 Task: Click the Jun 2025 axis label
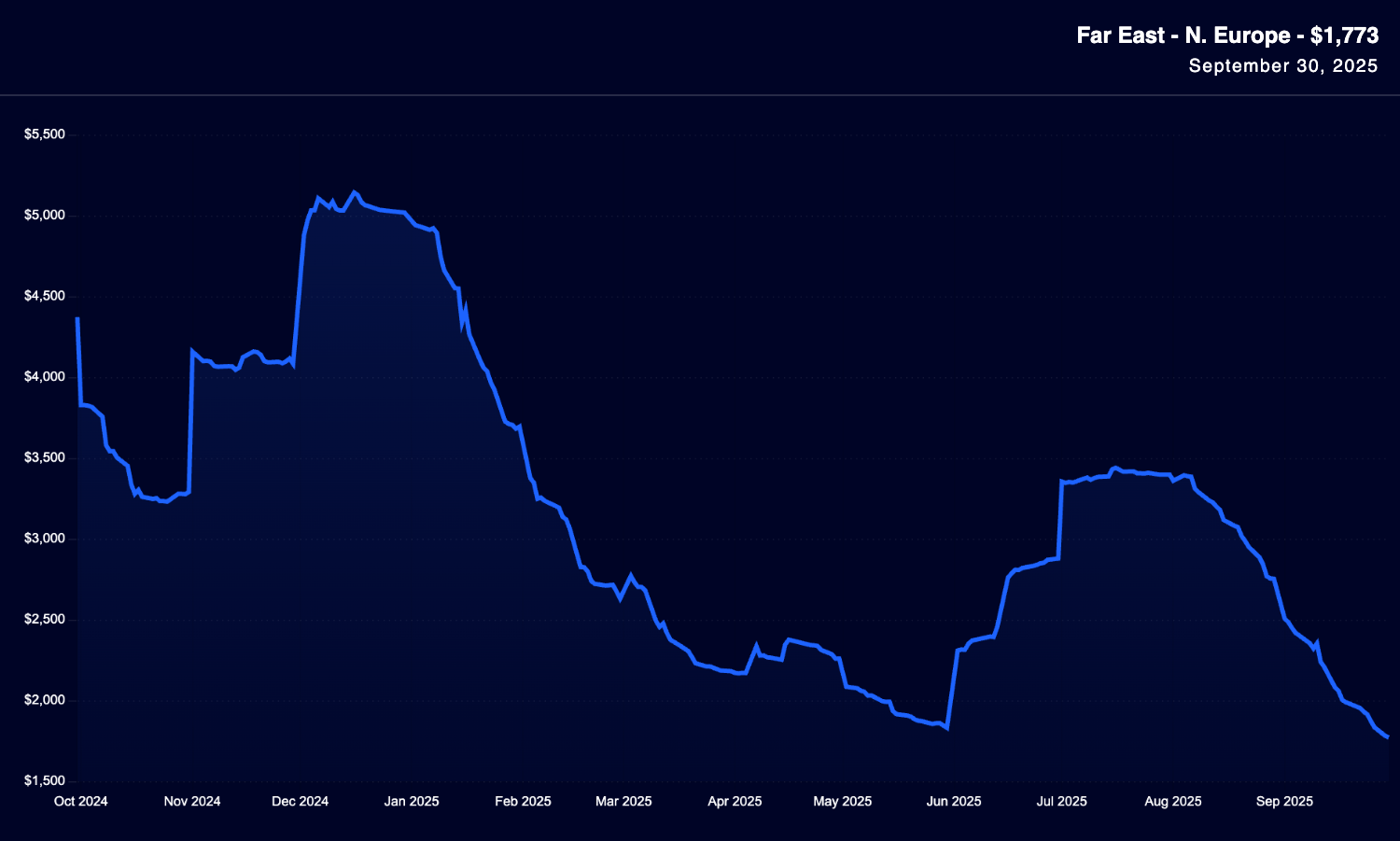tap(954, 801)
